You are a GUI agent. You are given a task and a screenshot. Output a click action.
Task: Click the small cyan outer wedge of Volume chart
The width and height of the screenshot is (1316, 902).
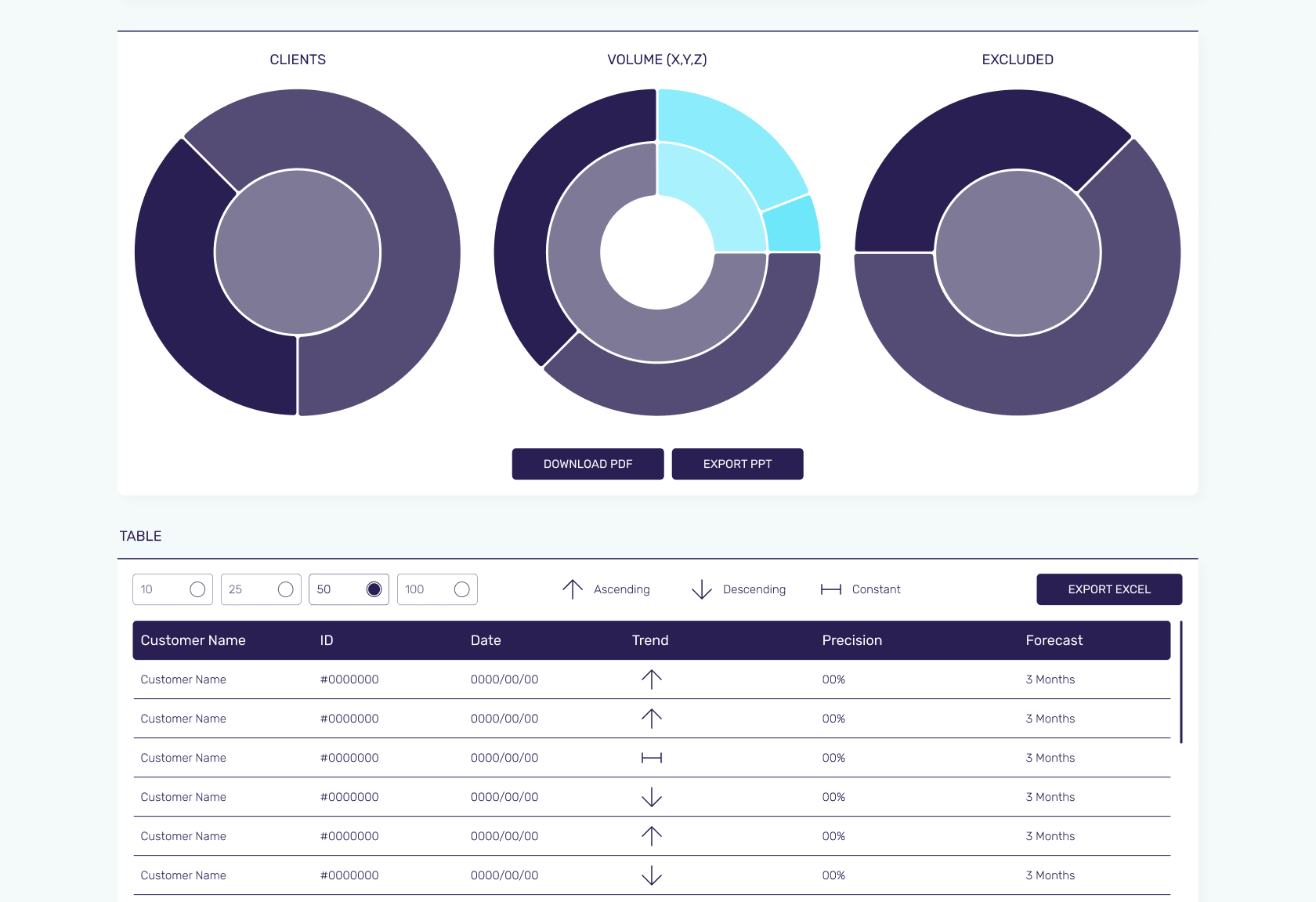[794, 227]
